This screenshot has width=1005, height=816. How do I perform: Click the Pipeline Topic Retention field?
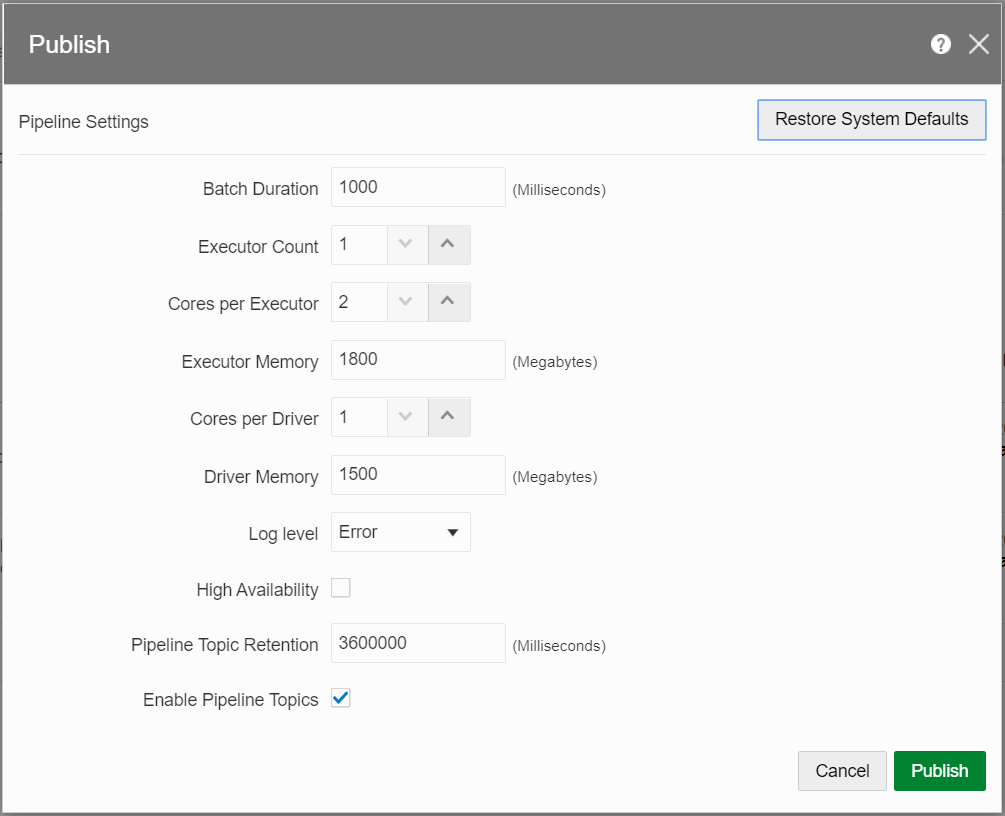tap(418, 643)
